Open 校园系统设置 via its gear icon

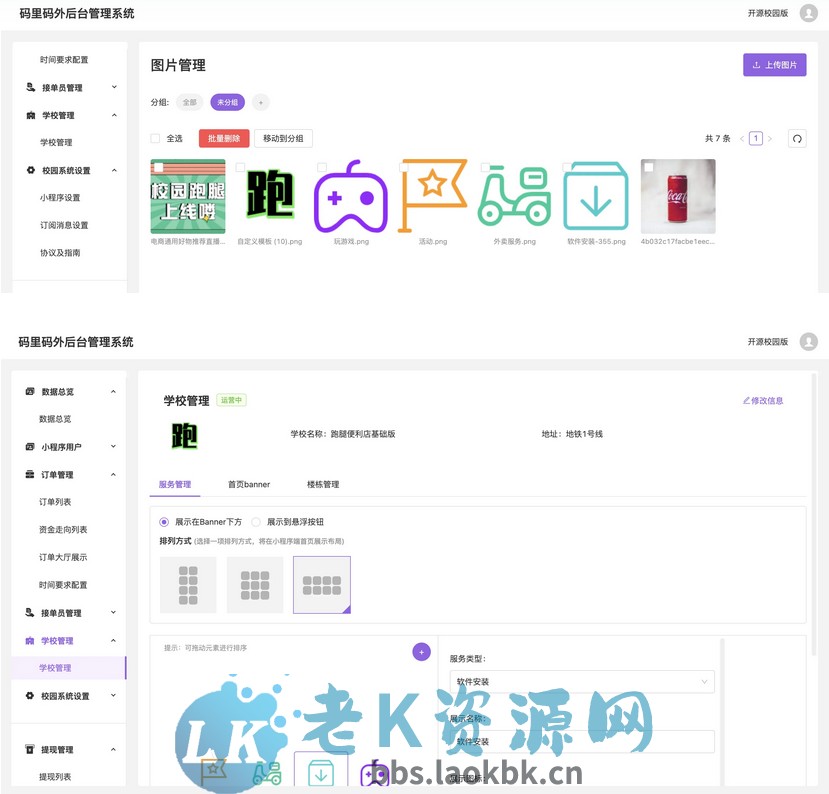tap(30, 694)
